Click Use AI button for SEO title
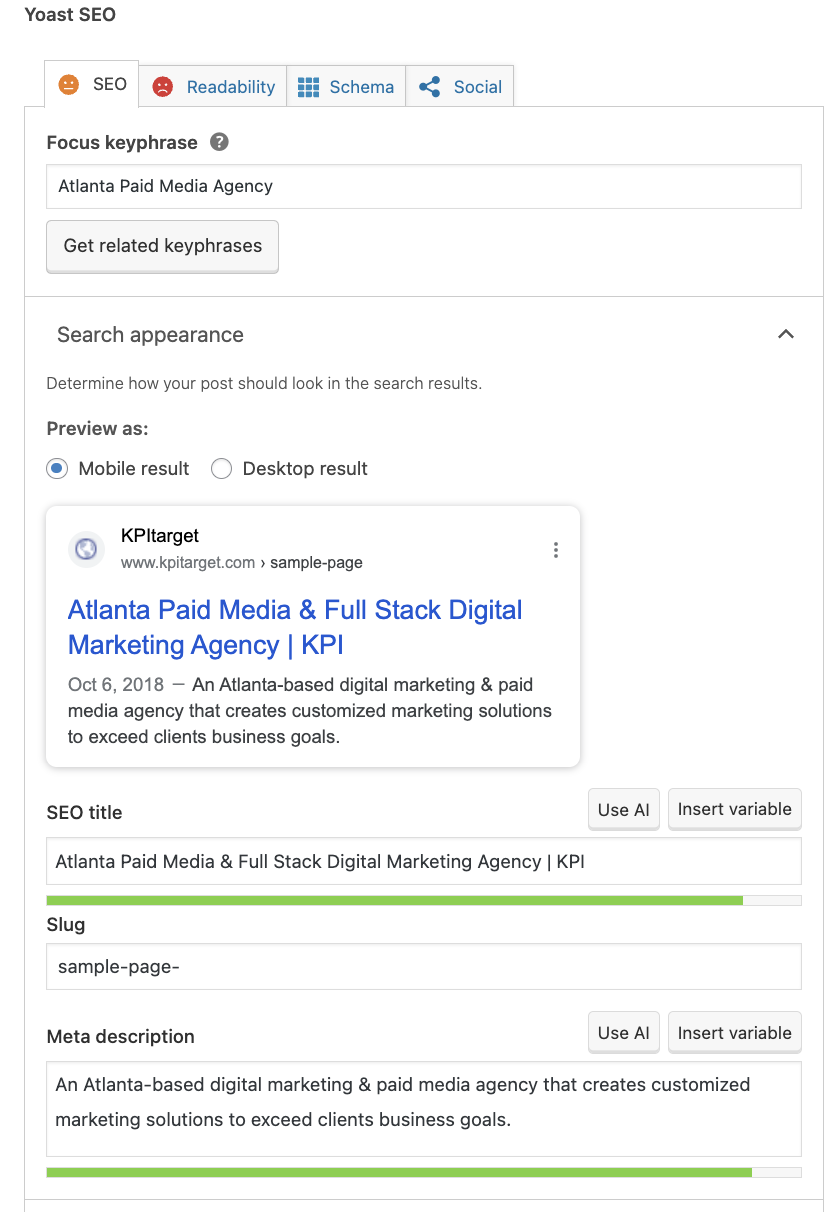This screenshot has width=832, height=1212. tap(624, 810)
